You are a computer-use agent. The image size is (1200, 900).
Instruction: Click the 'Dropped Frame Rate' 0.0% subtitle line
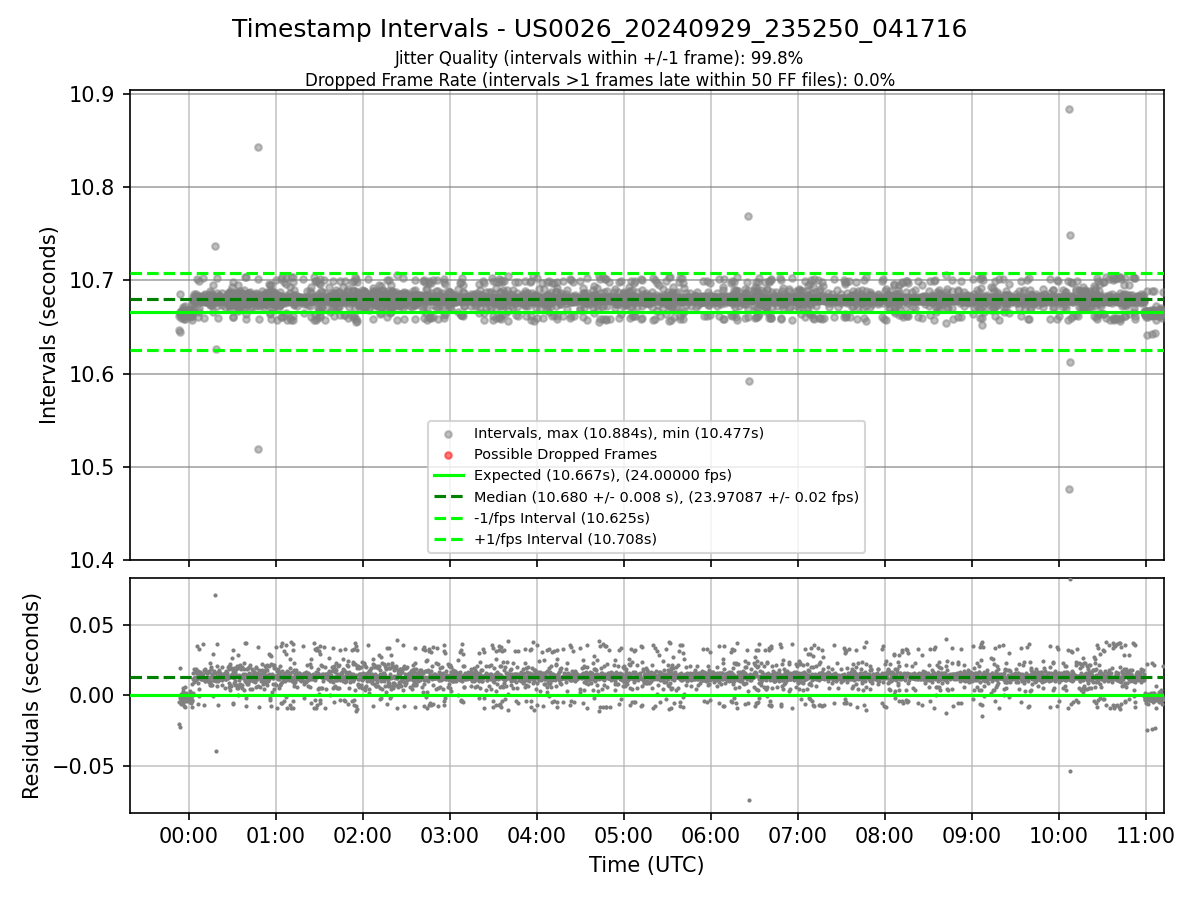[x=599, y=80]
